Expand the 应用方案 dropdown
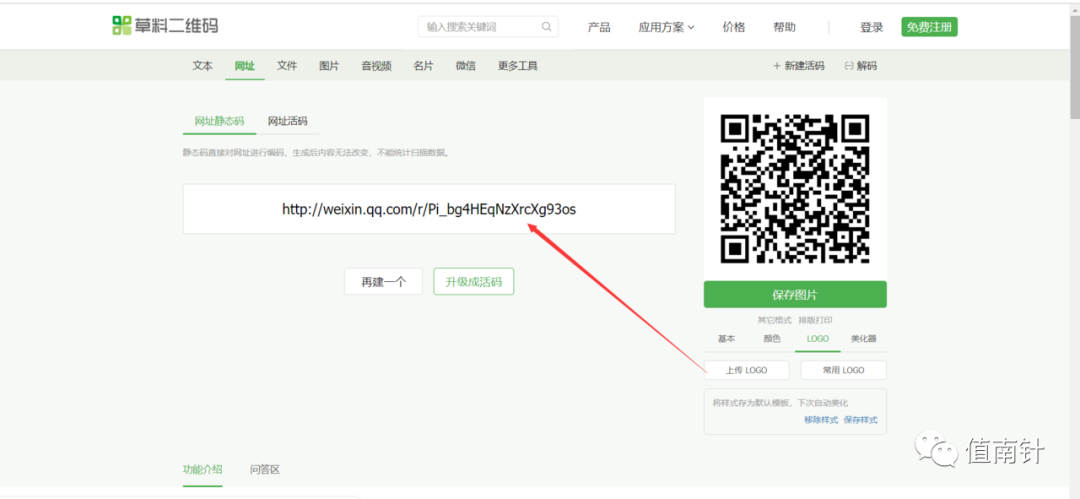Screen dimensions: 1080x499 pos(666,27)
